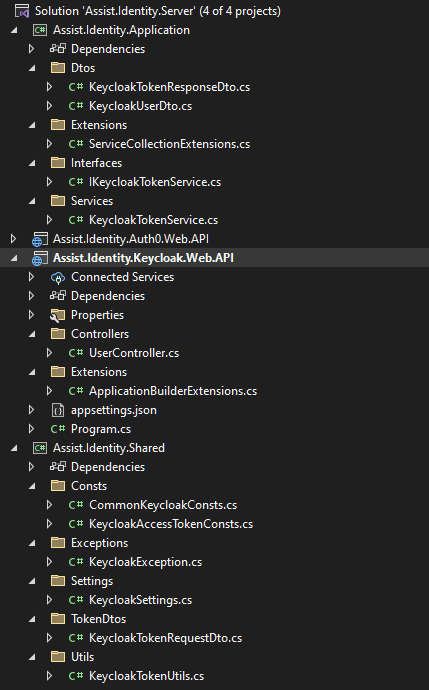The width and height of the screenshot is (429, 690).
Task: Click the C# icon beside Program.cs
Action: pos(58,429)
